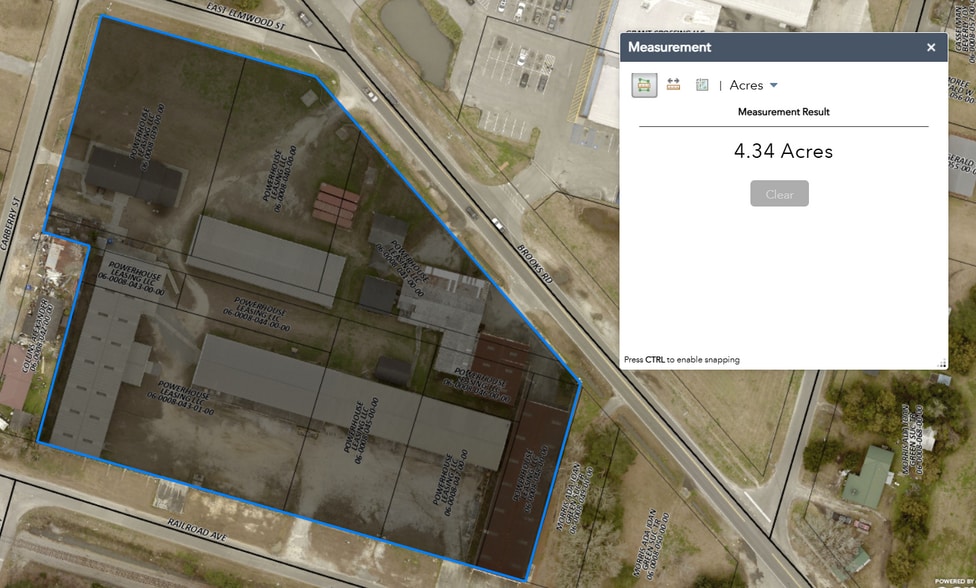
Task: Click the Clear button
Action: click(x=779, y=193)
